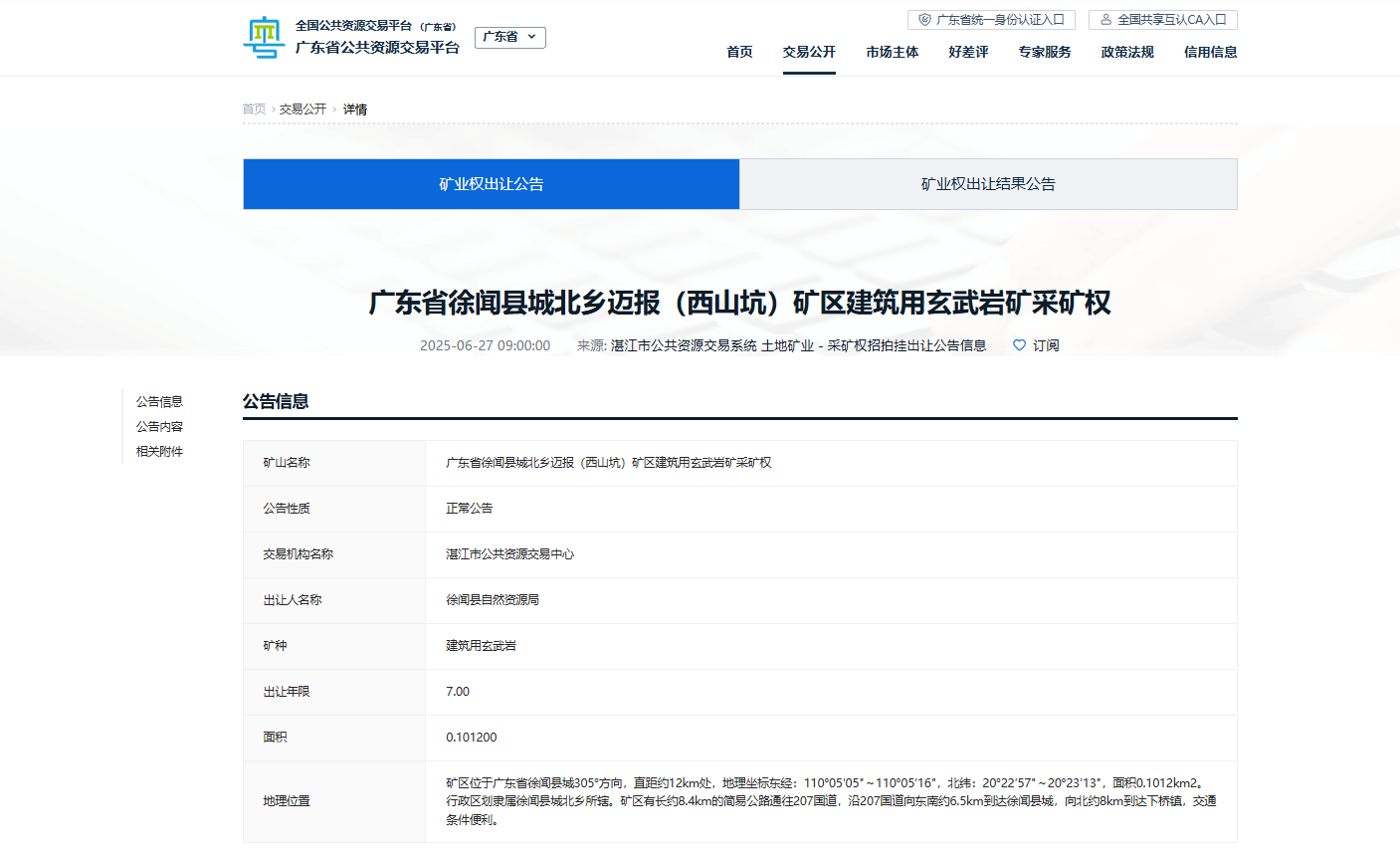Click the heart icon beside 订阅
This screenshot has height=858, width=1400.
[1019, 345]
